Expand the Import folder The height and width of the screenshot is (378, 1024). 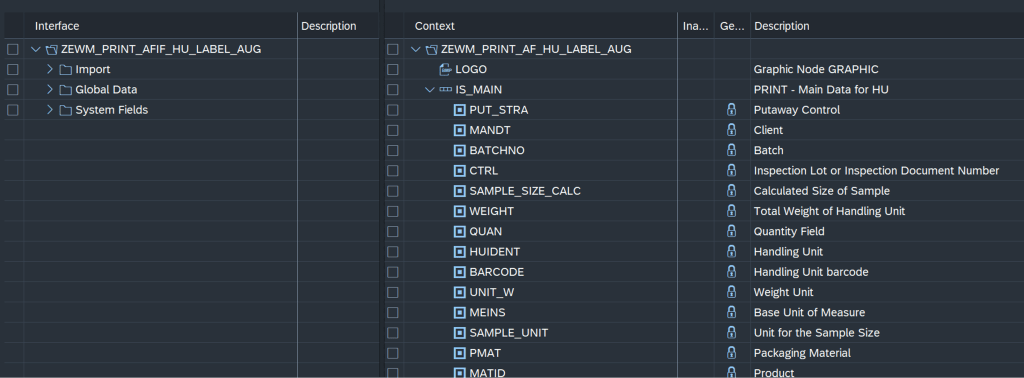point(50,70)
